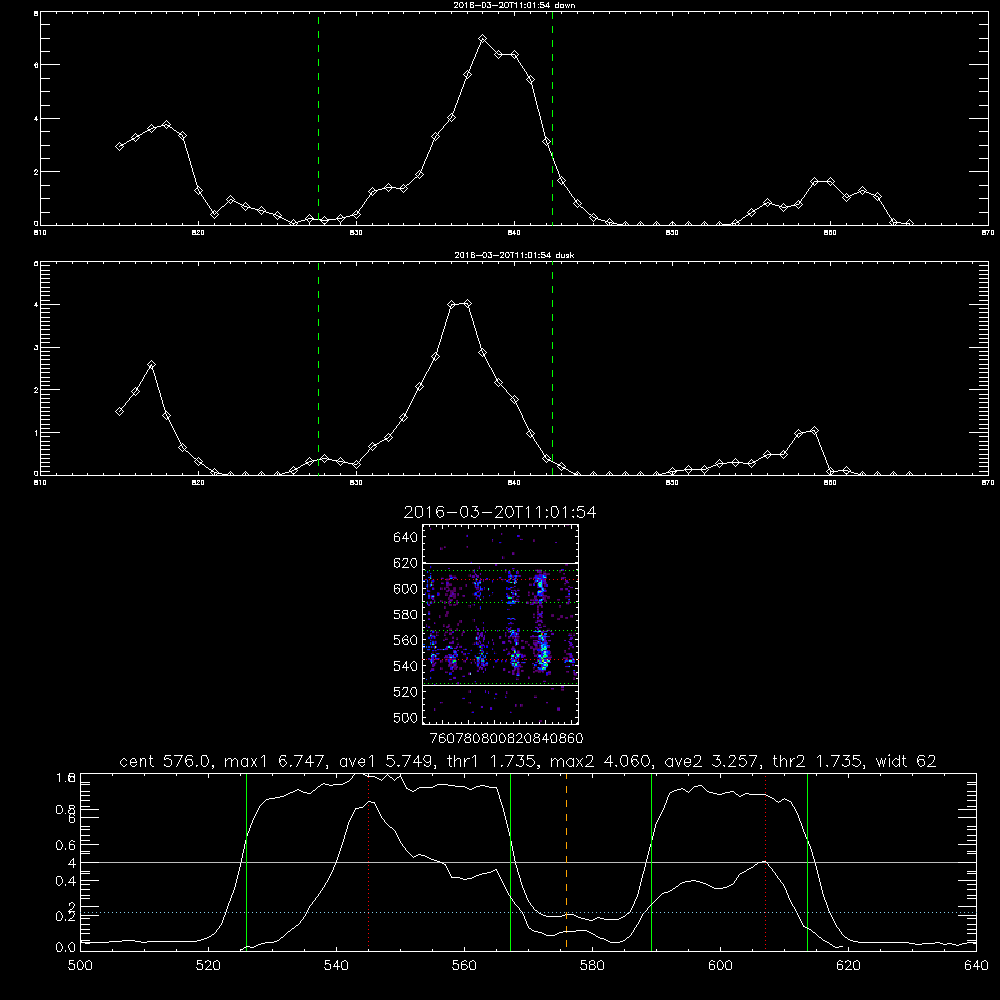The height and width of the screenshot is (1000, 1000).
Task: Click the red dotted peak line near 545
Action: [x=369, y=862]
